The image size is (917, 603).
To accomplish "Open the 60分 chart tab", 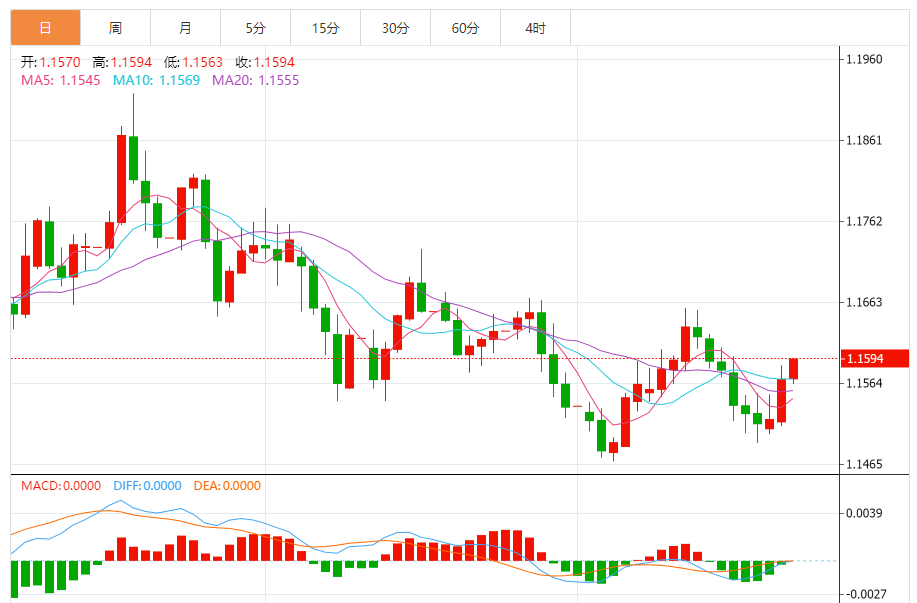I will pyautogui.click(x=466, y=27).
